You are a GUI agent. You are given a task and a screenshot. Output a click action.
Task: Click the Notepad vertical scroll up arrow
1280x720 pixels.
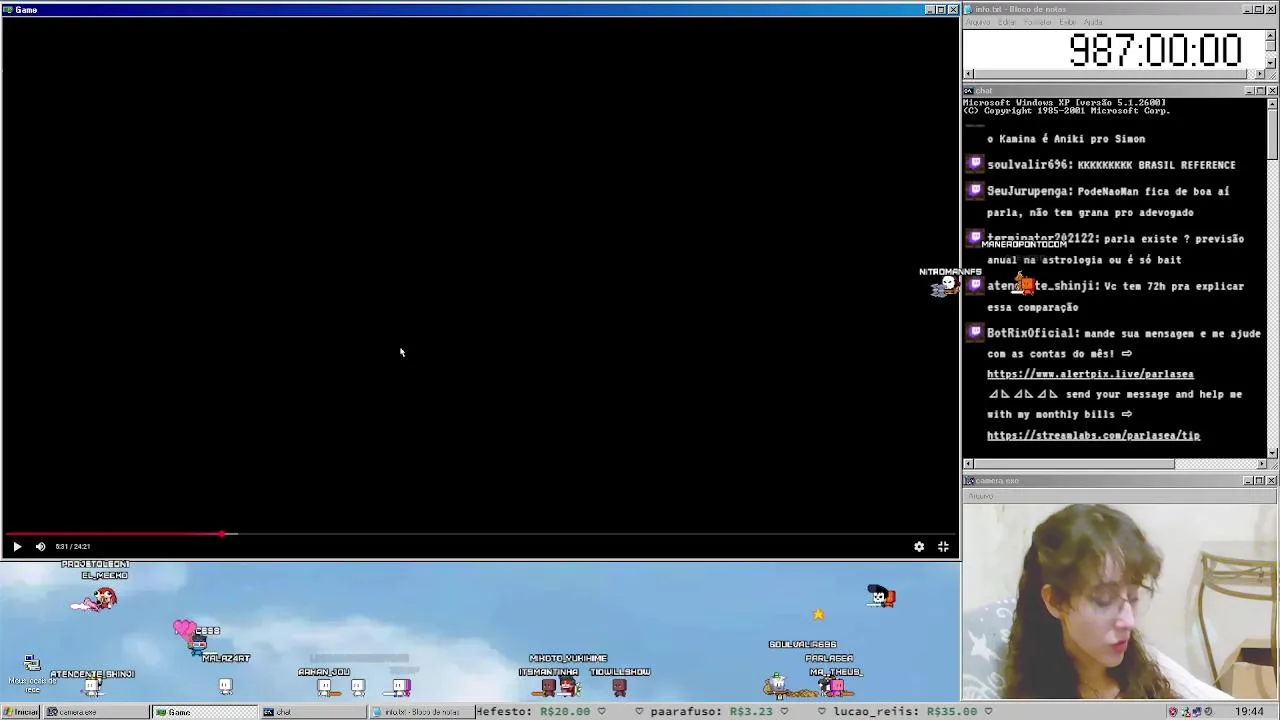click(1271, 34)
